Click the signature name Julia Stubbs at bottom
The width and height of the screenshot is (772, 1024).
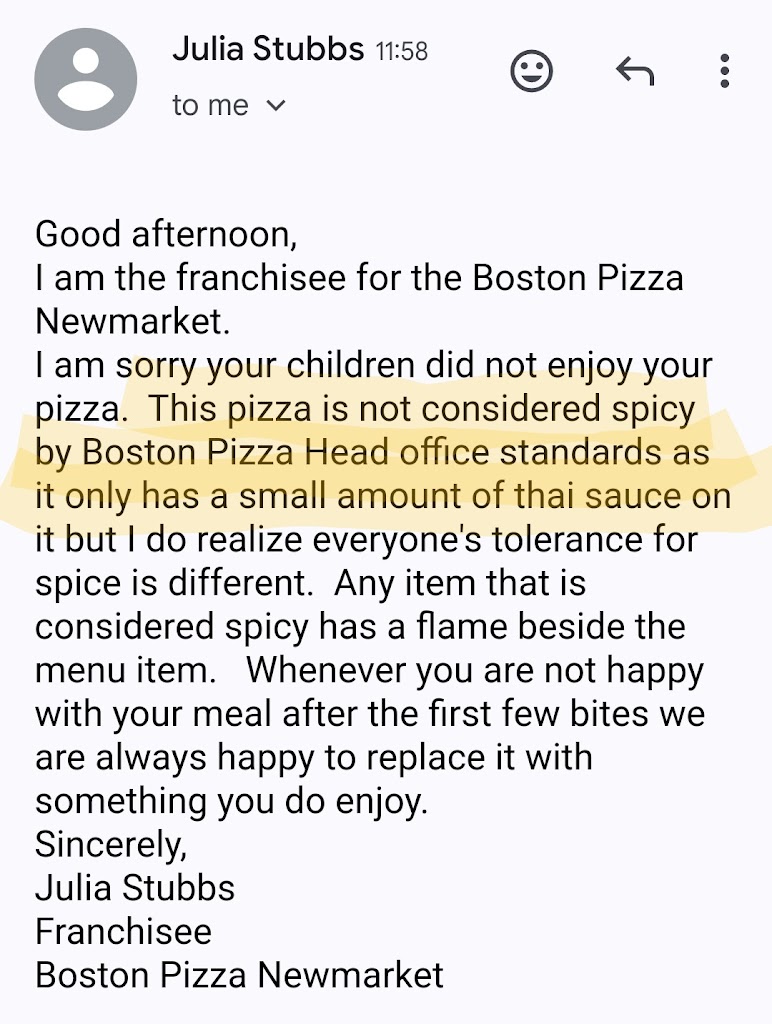[135, 888]
